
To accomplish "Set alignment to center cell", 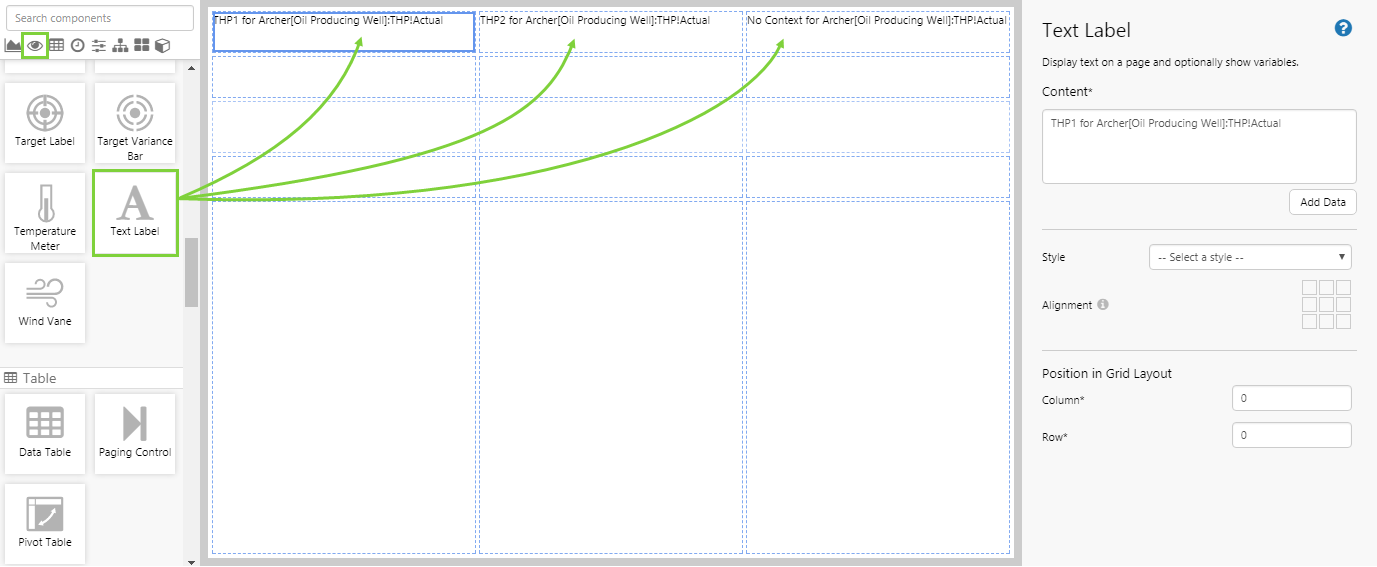I will [x=1326, y=305].
